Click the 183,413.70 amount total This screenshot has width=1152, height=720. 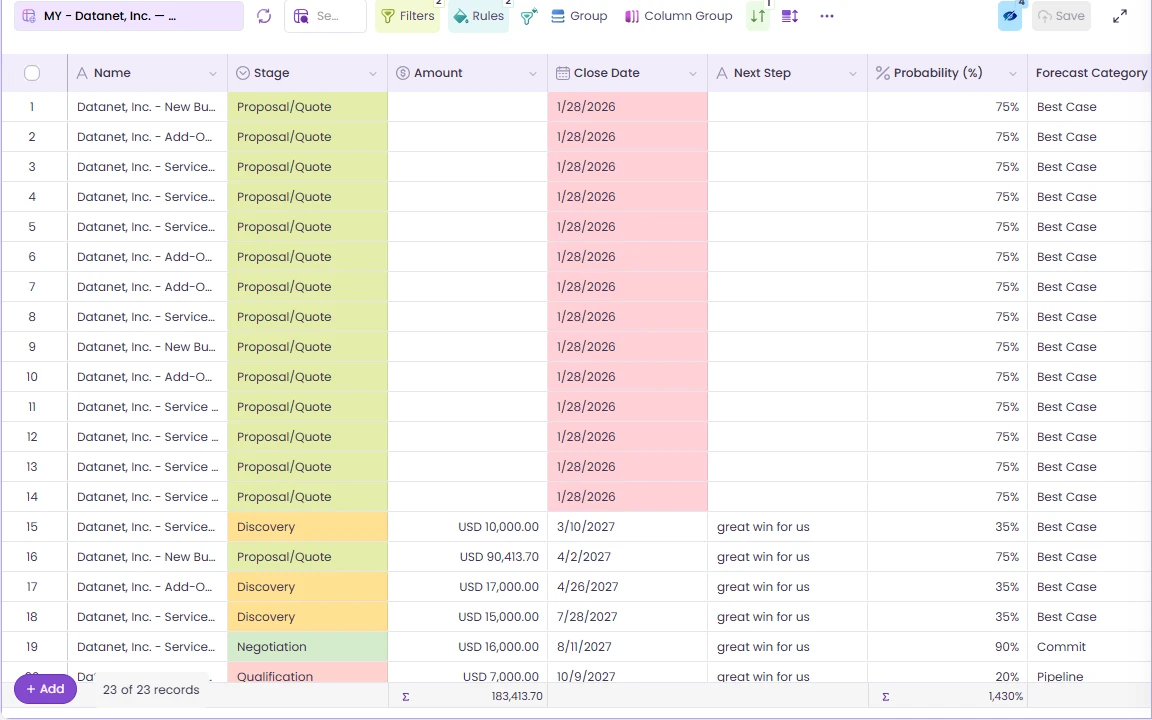(516, 696)
